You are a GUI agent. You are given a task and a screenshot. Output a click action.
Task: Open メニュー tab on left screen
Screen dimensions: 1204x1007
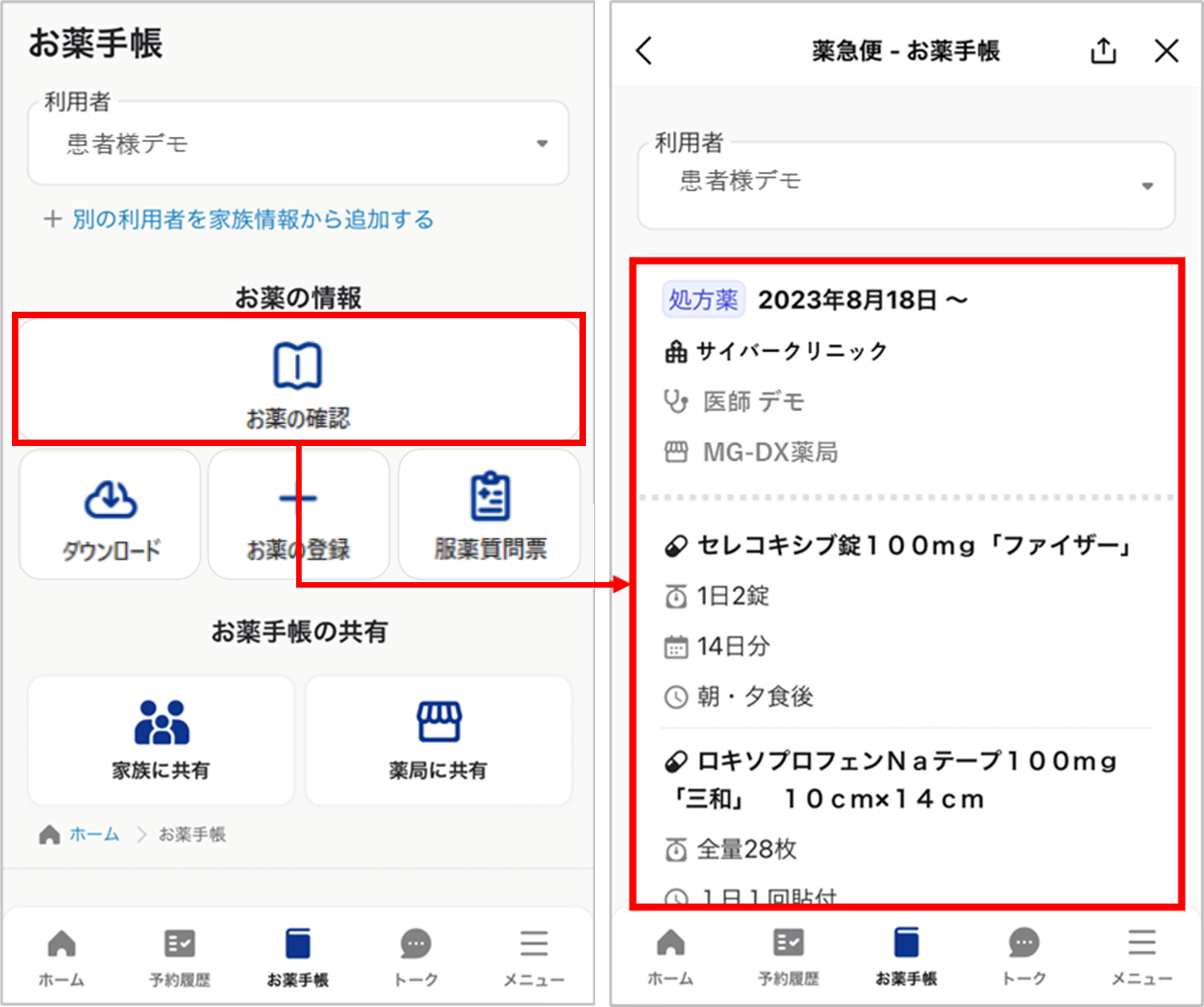pyautogui.click(x=533, y=956)
